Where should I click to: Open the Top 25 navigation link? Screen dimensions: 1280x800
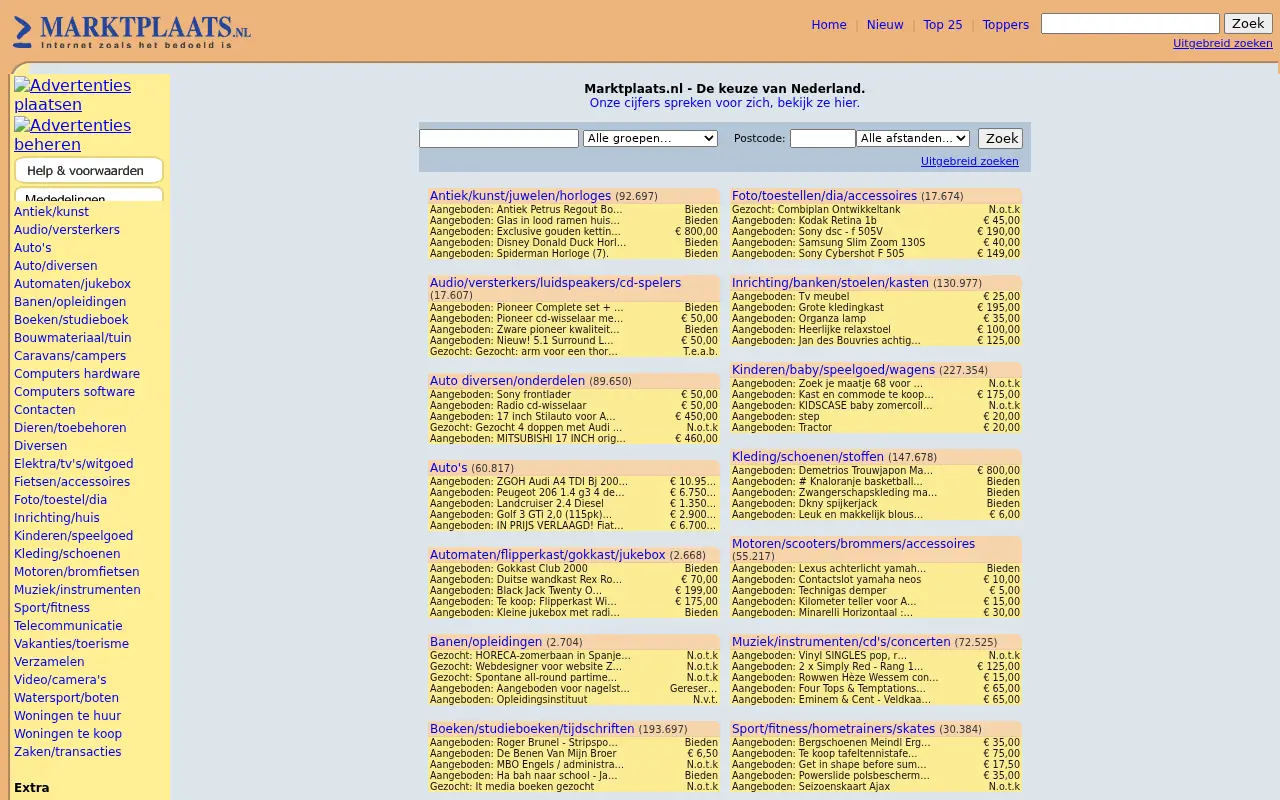click(x=943, y=25)
